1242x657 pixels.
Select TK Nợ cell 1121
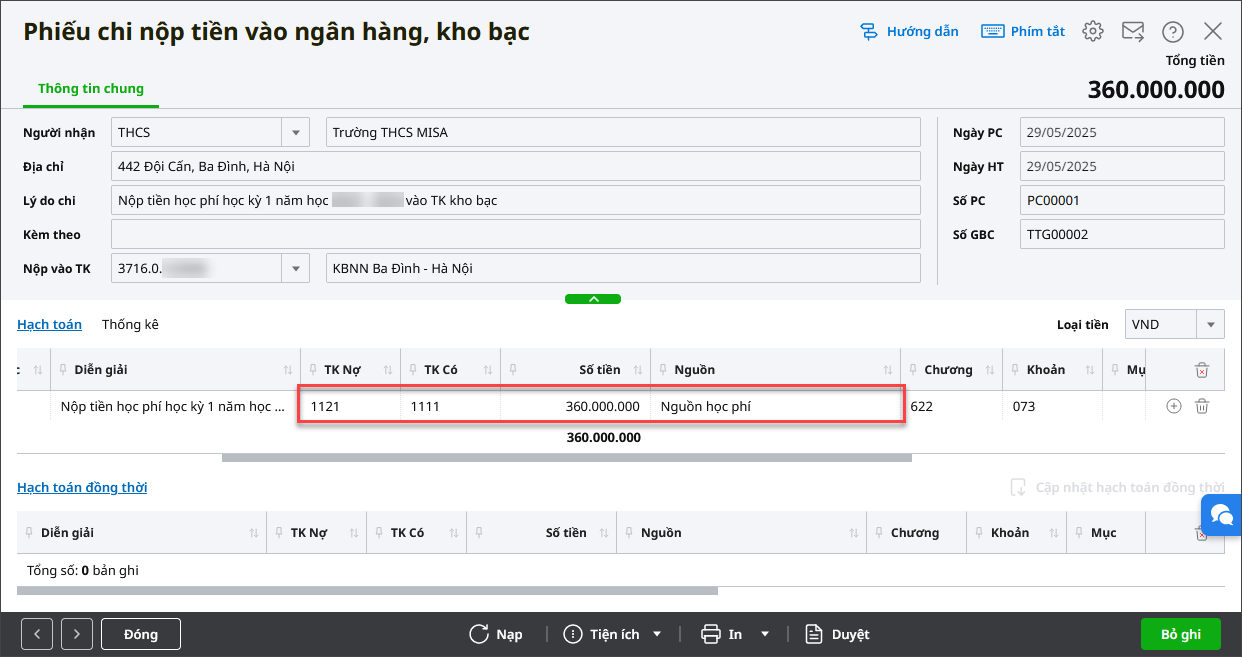[x=350, y=407]
